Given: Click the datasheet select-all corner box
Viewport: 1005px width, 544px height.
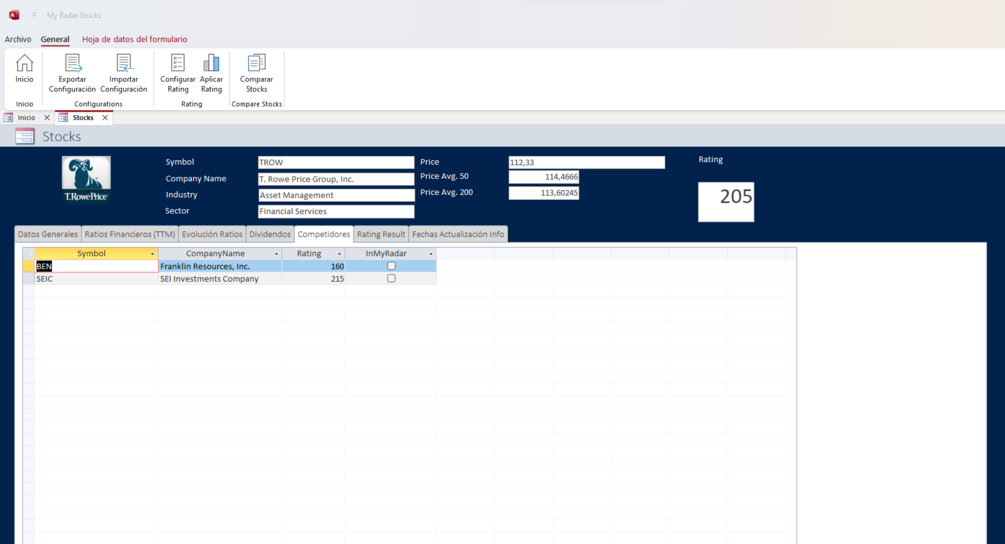Looking at the screenshot, I should [x=29, y=254].
